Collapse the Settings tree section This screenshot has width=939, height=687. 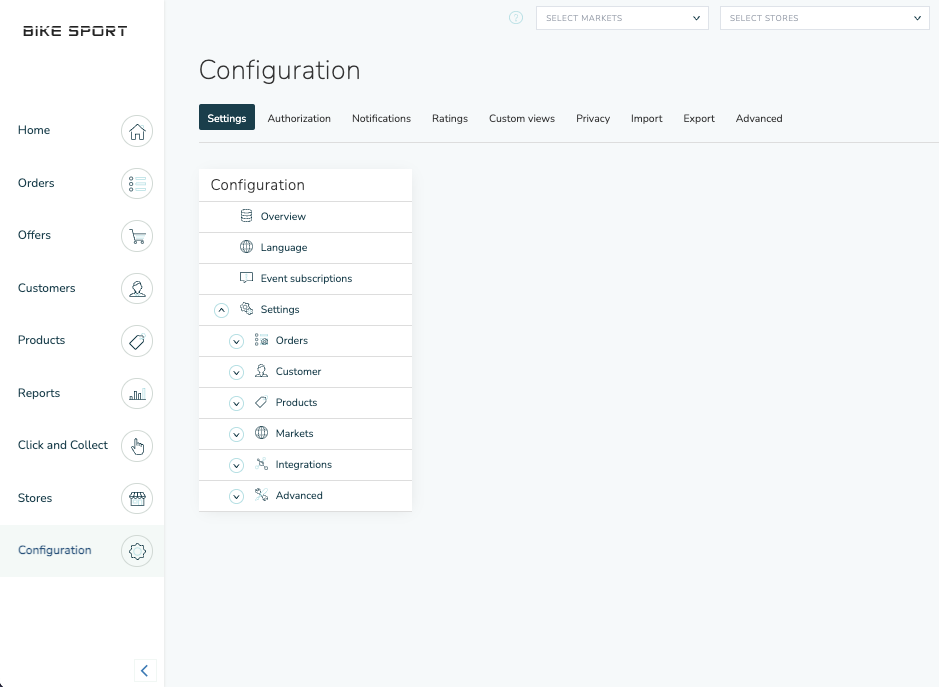[222, 310]
